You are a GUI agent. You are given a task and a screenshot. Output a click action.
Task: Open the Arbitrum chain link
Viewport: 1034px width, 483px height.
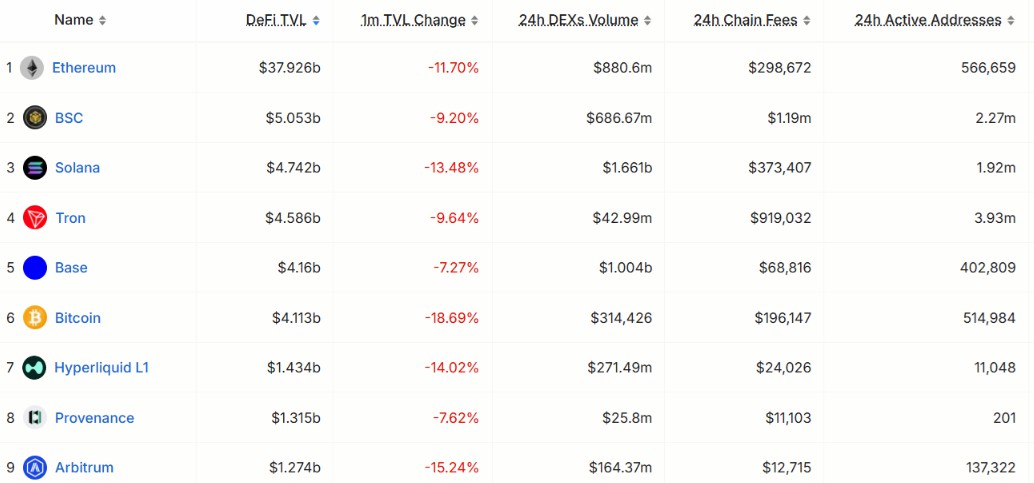coord(84,467)
